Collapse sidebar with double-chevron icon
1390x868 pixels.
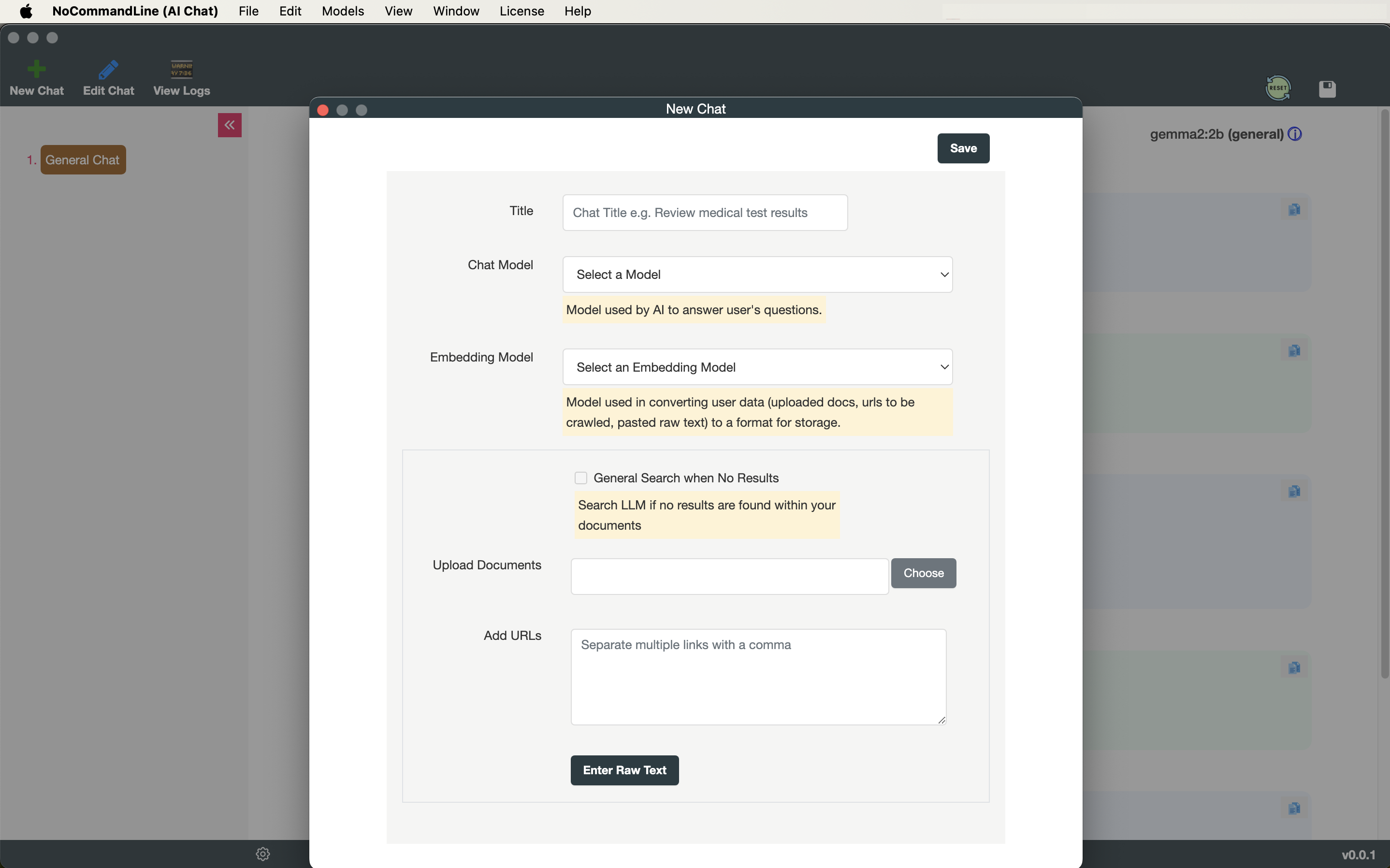[x=230, y=125]
